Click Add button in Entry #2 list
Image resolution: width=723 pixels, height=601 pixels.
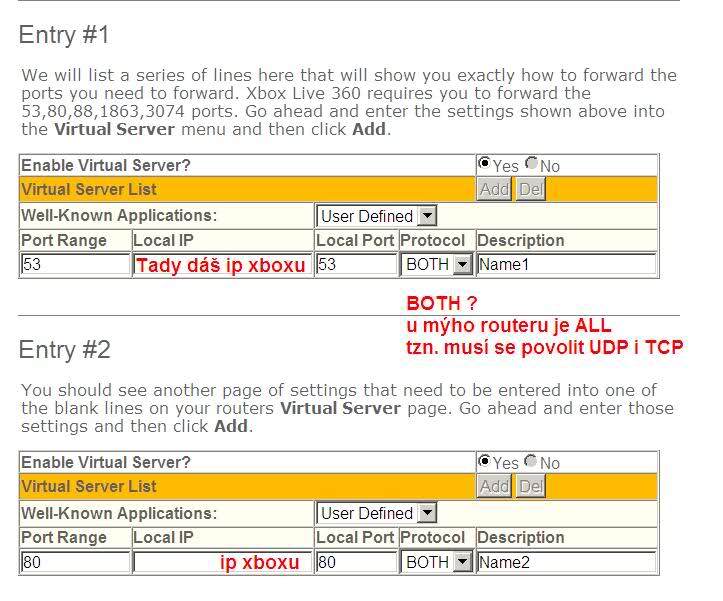click(x=494, y=486)
